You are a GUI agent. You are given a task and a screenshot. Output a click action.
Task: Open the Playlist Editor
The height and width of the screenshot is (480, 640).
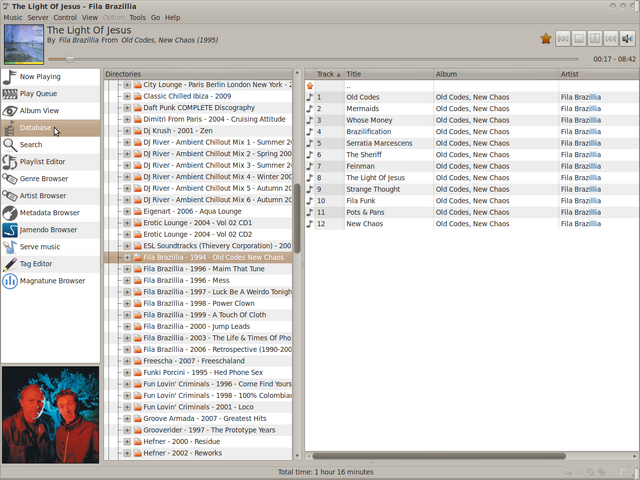coord(50,162)
